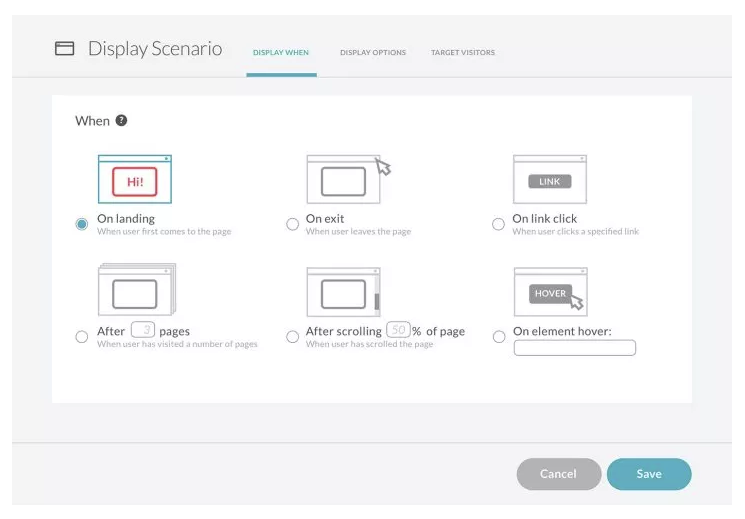This screenshot has width=745, height=519.
Task: Click the 'Display Scenario' heading
Action: pyautogui.click(x=155, y=49)
